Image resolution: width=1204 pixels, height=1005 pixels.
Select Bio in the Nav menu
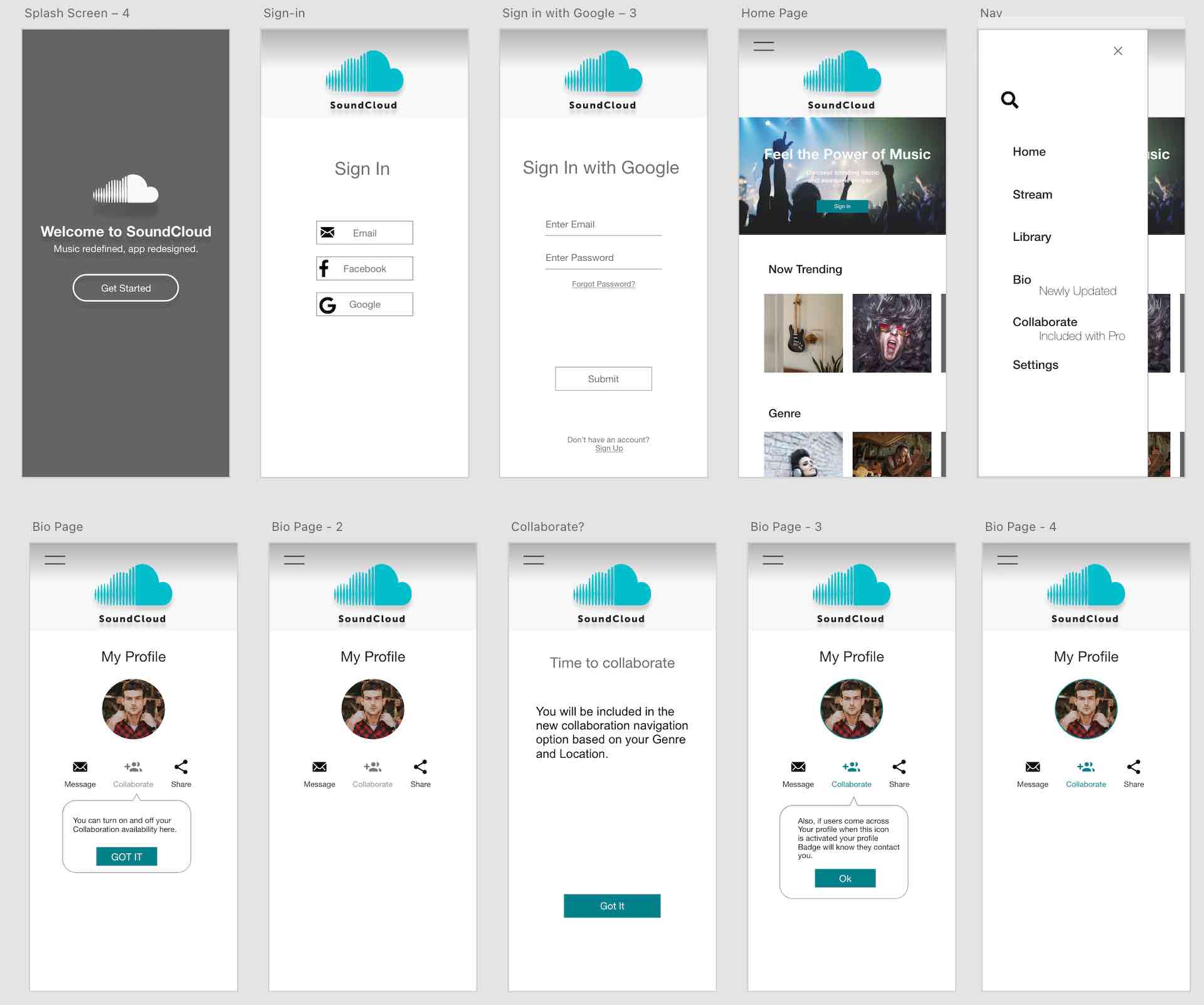coord(1022,280)
